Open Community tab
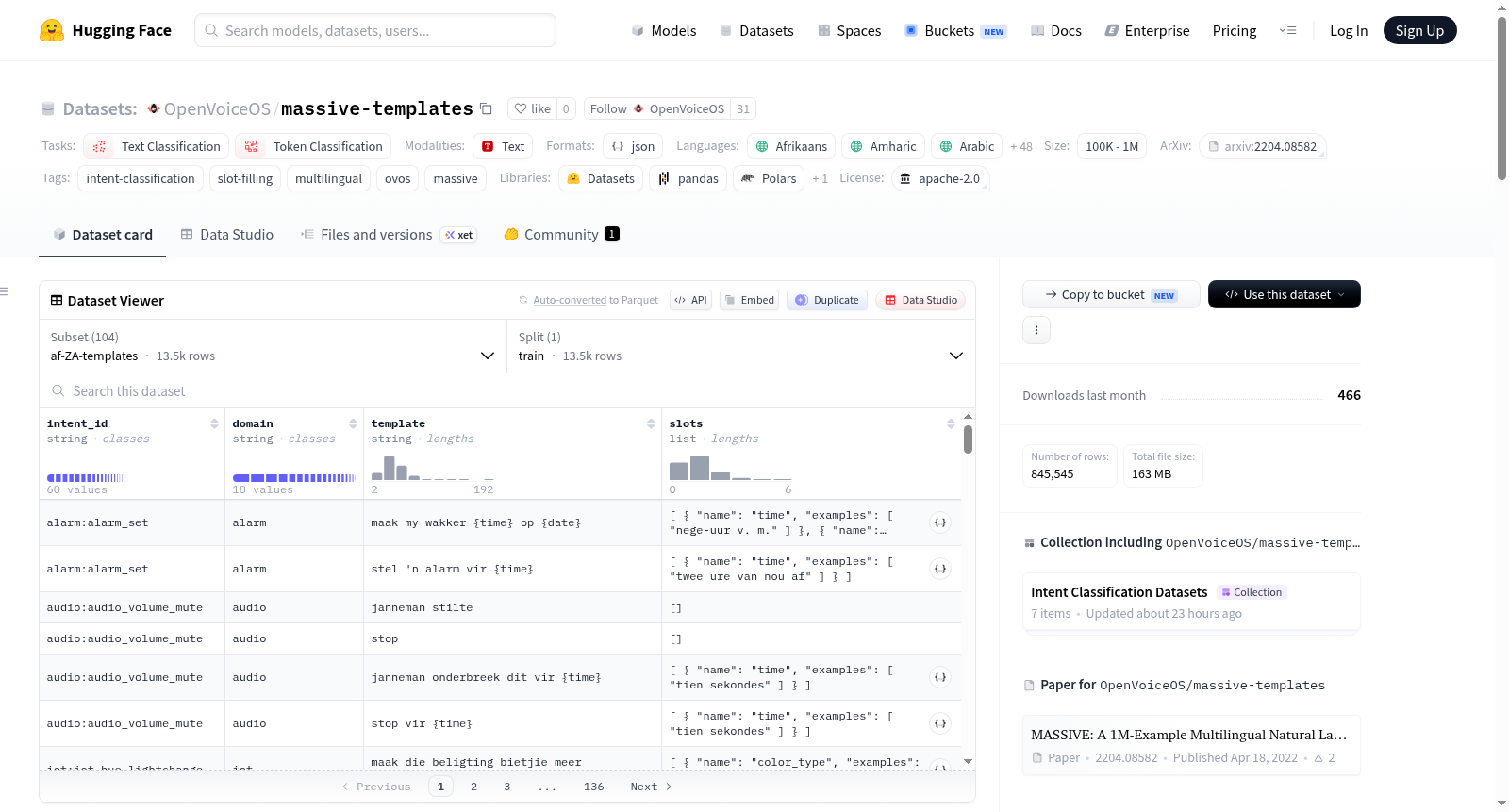 561,235
